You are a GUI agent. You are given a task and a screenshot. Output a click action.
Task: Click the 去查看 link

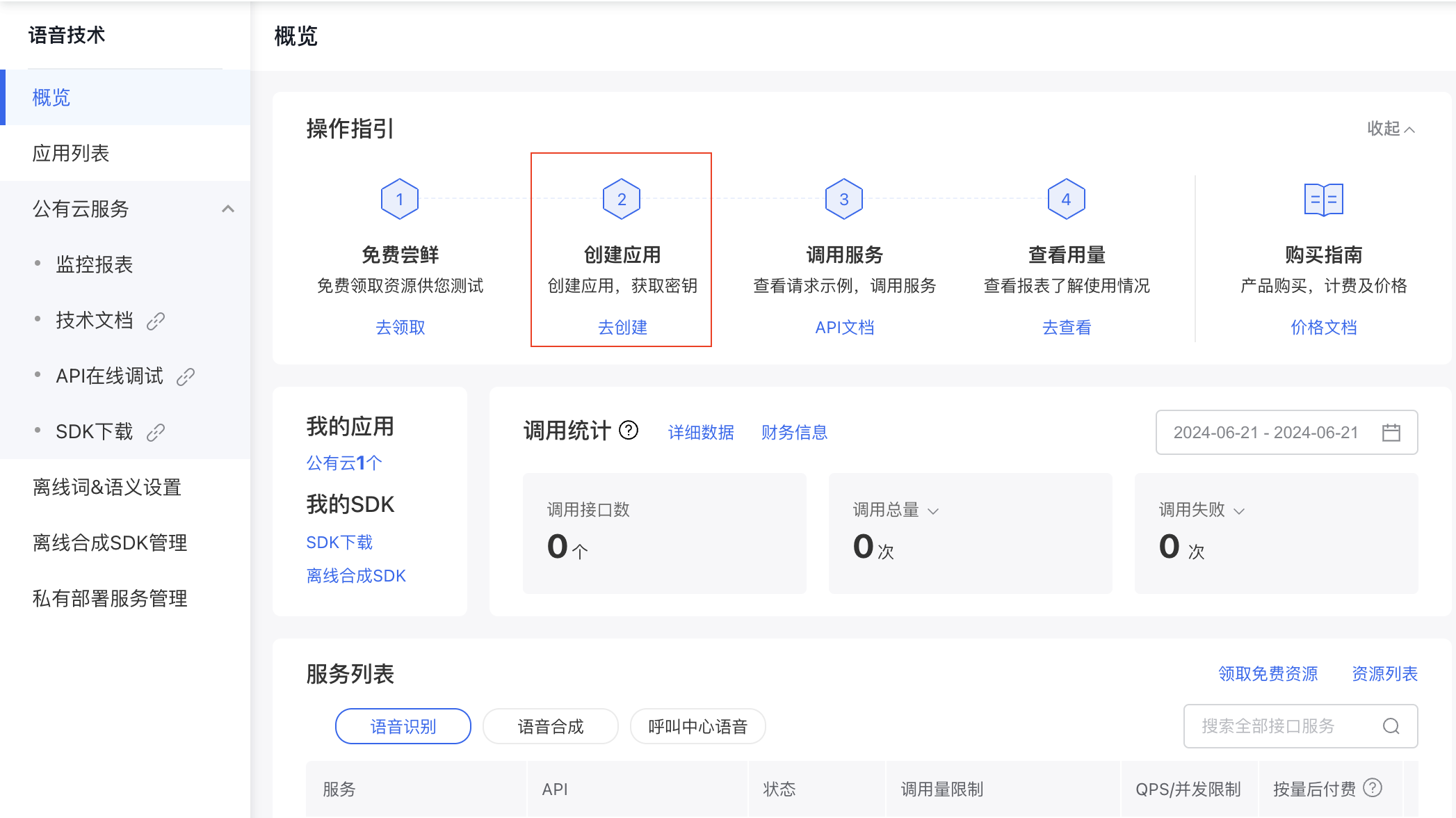tap(1067, 327)
